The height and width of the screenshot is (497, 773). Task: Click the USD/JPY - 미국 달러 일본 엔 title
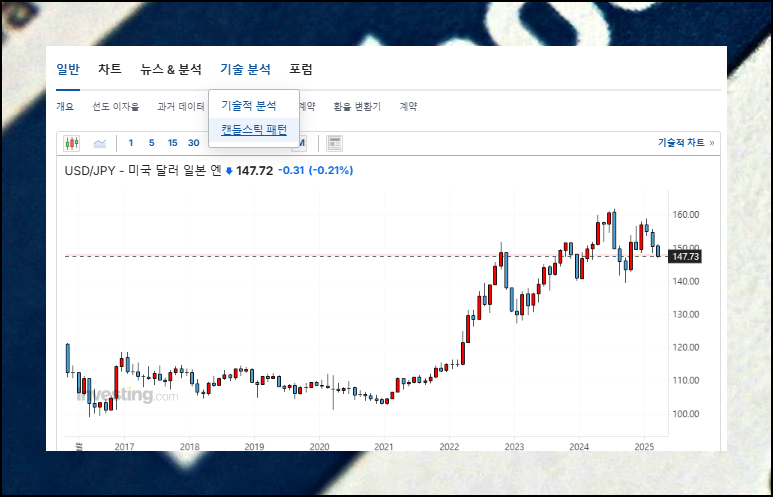[x=143, y=171]
